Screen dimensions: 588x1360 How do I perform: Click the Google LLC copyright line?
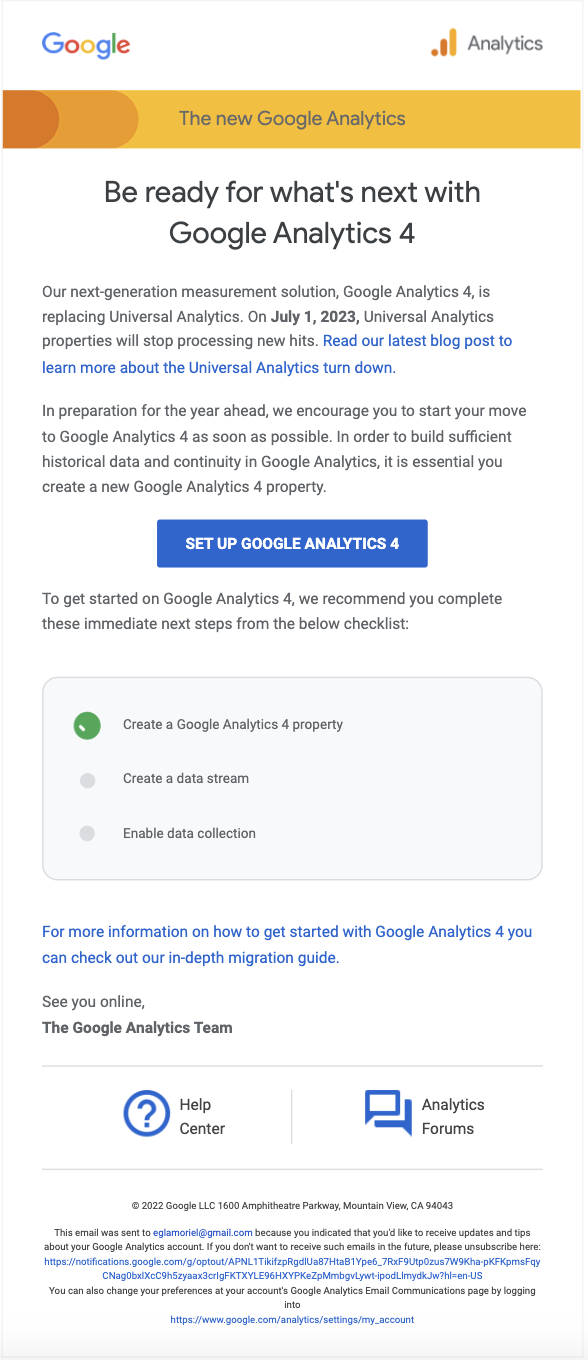[x=292, y=1205]
